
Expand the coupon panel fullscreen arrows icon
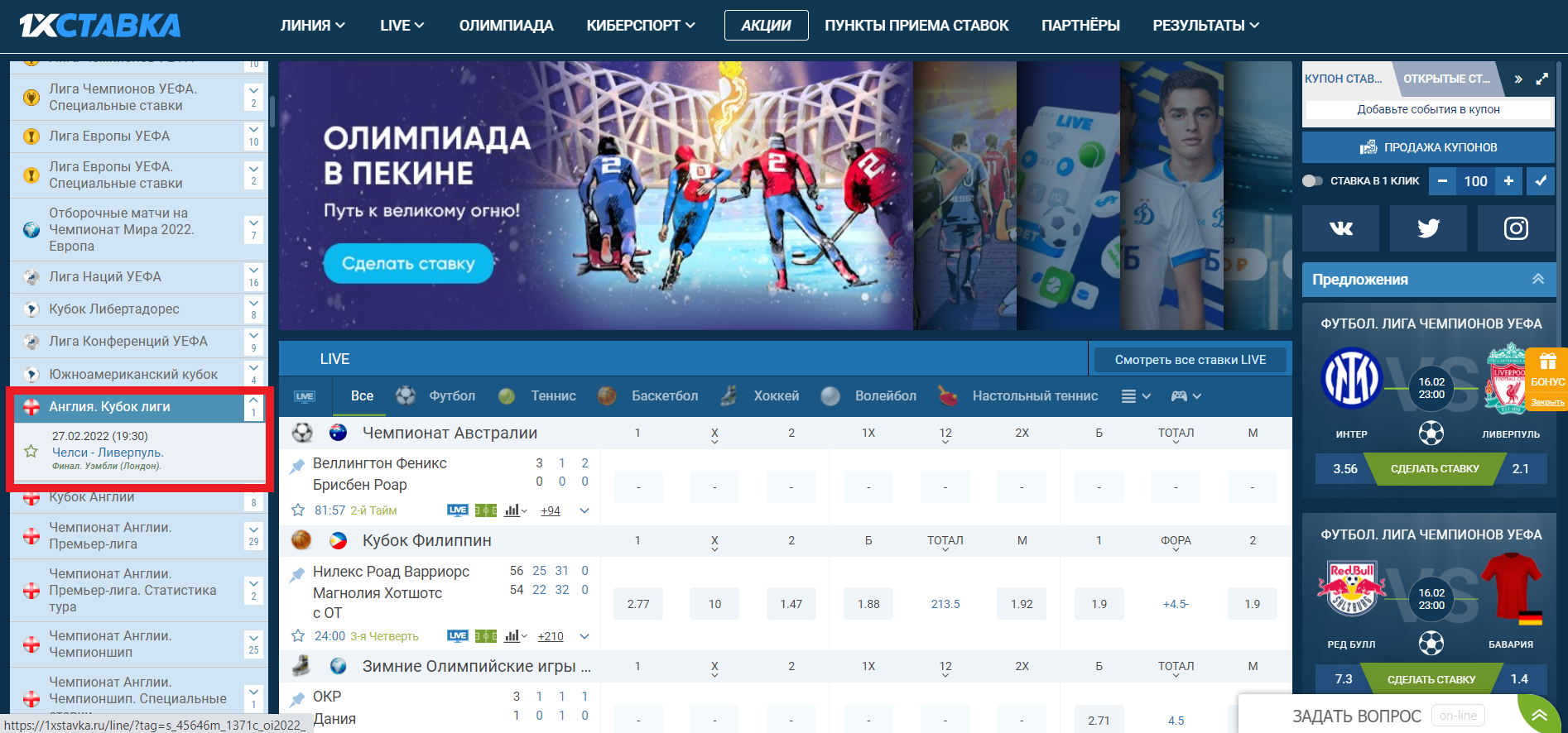coord(1542,79)
